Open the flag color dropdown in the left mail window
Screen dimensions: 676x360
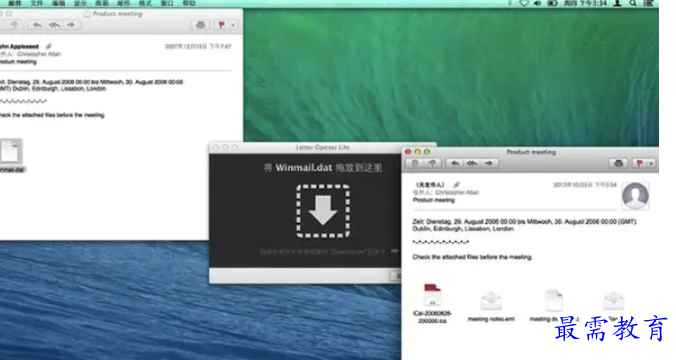coord(233,25)
